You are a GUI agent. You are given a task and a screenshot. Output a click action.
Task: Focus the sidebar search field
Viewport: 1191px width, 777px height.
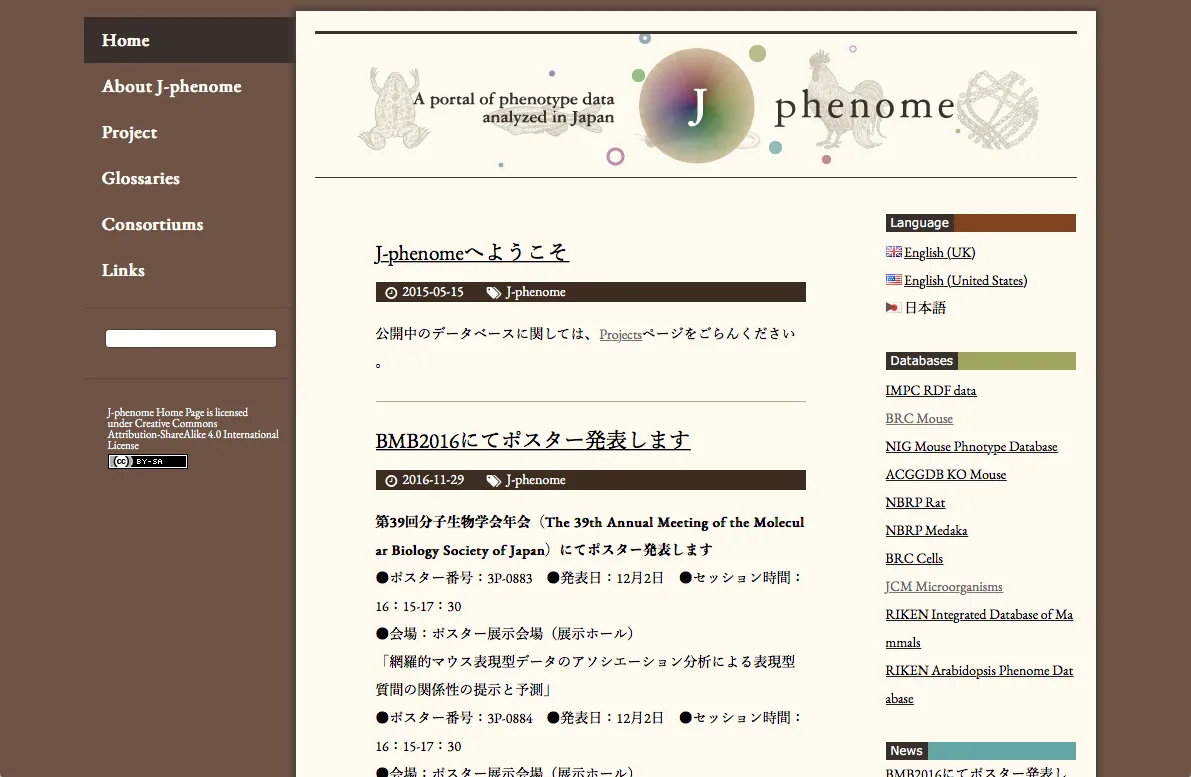click(191, 338)
